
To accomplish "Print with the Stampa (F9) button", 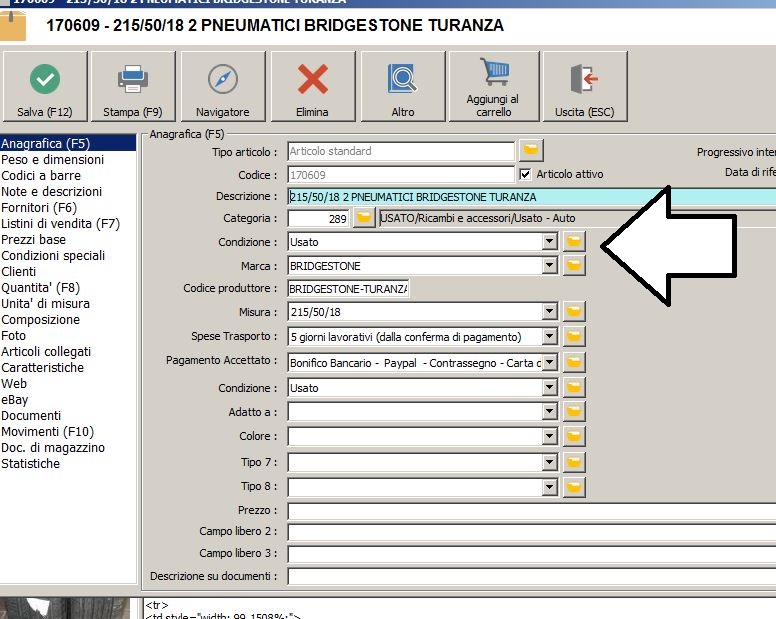I will pyautogui.click(x=133, y=86).
